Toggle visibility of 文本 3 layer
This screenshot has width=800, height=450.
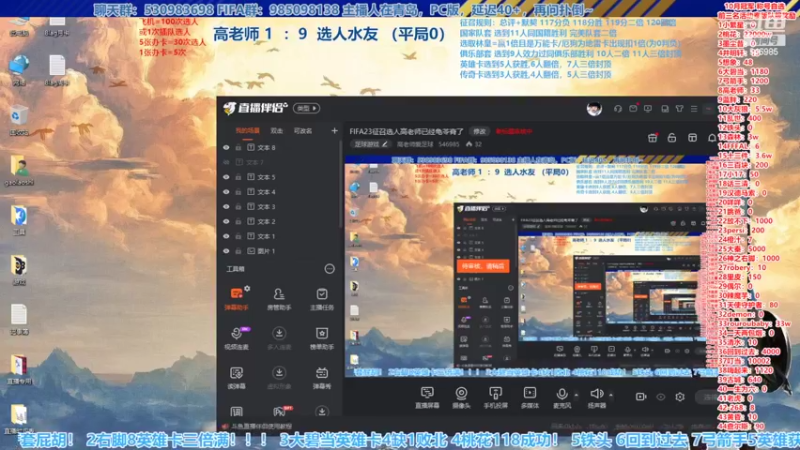coord(226,207)
